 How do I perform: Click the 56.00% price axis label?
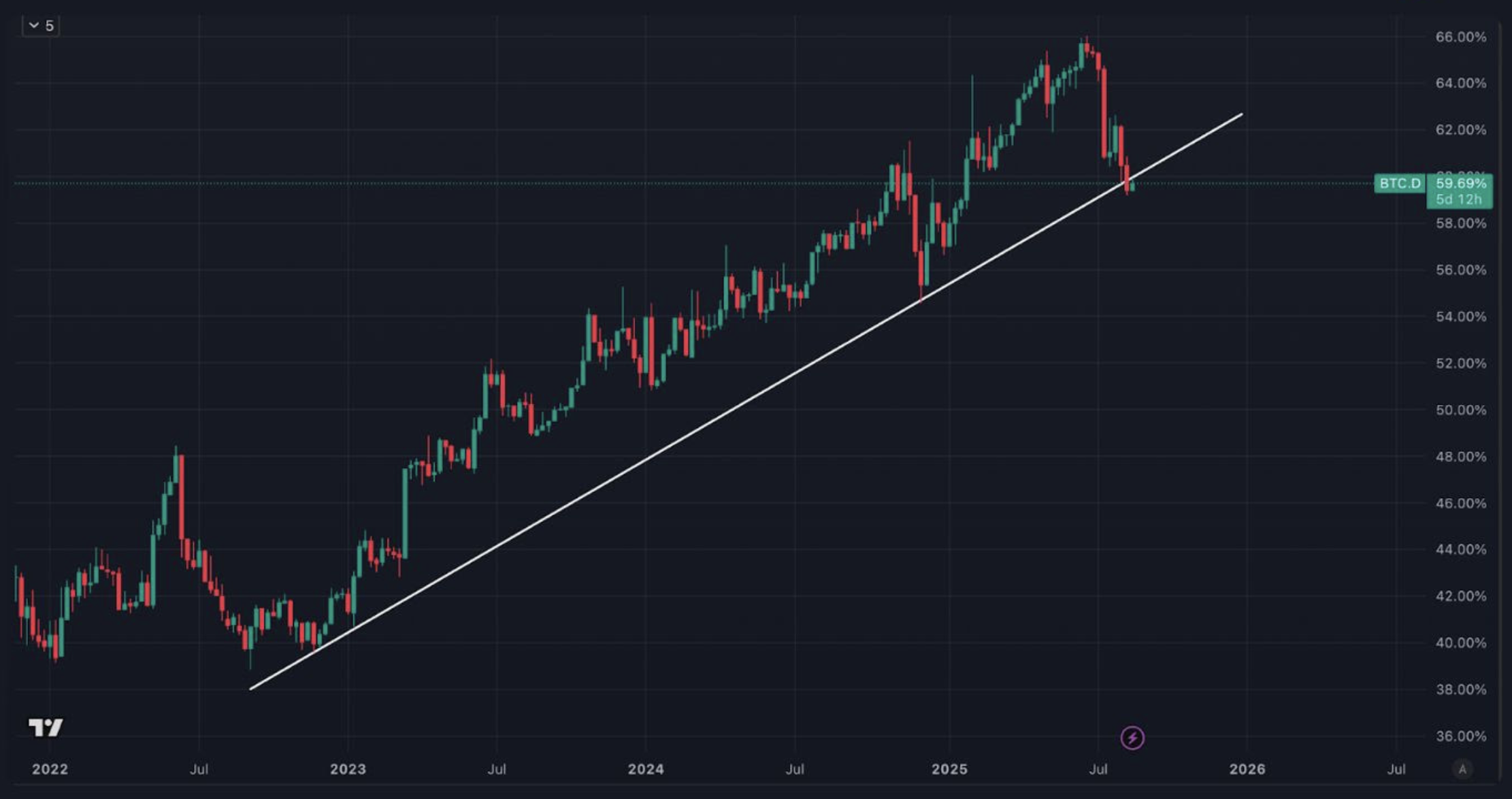(x=1461, y=270)
